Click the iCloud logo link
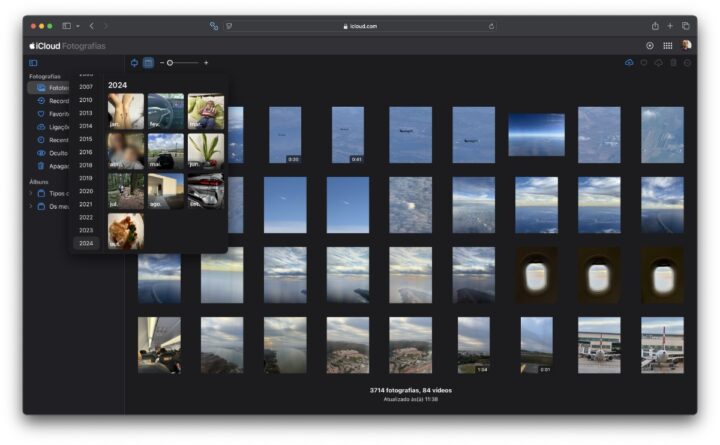 tap(45, 46)
